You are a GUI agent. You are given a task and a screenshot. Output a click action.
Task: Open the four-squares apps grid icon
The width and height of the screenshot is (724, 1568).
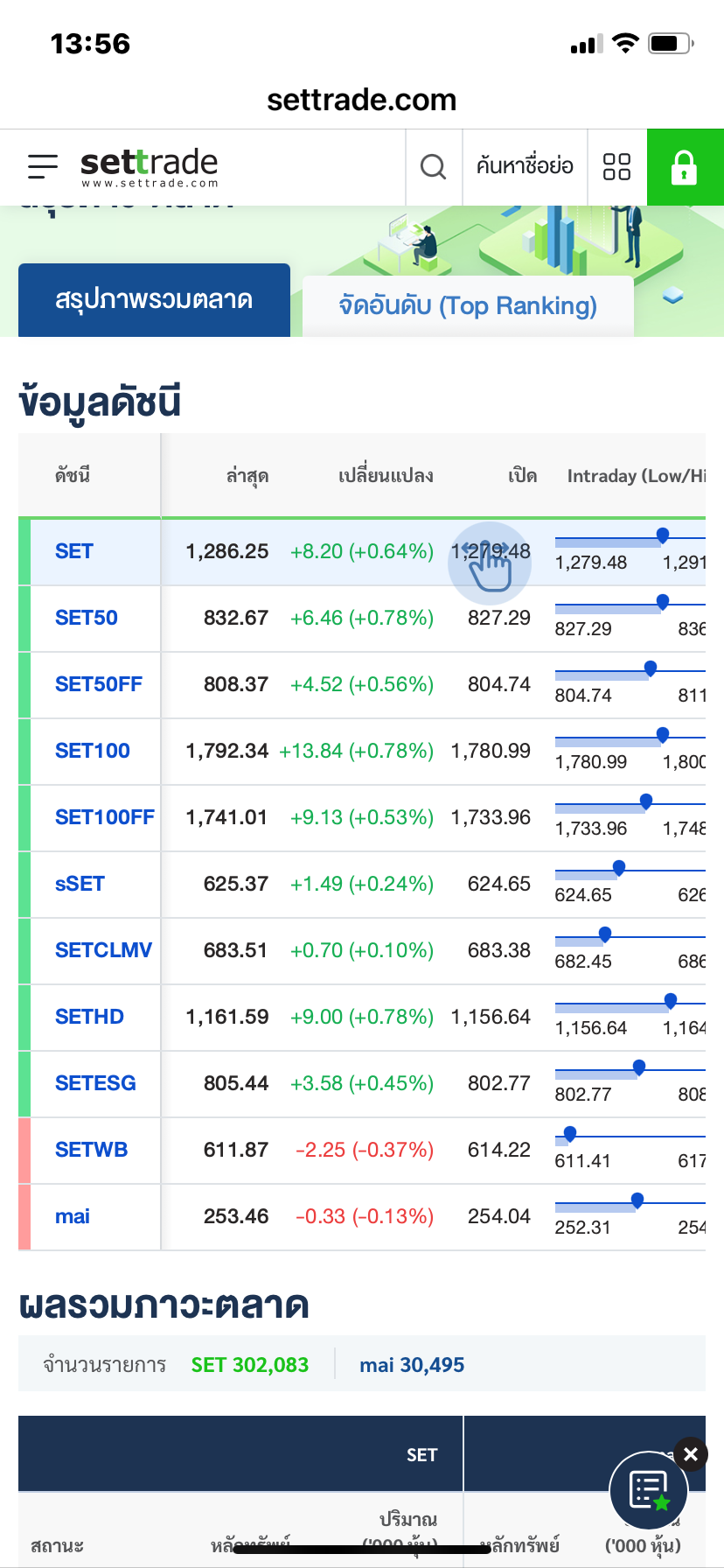[x=617, y=166]
